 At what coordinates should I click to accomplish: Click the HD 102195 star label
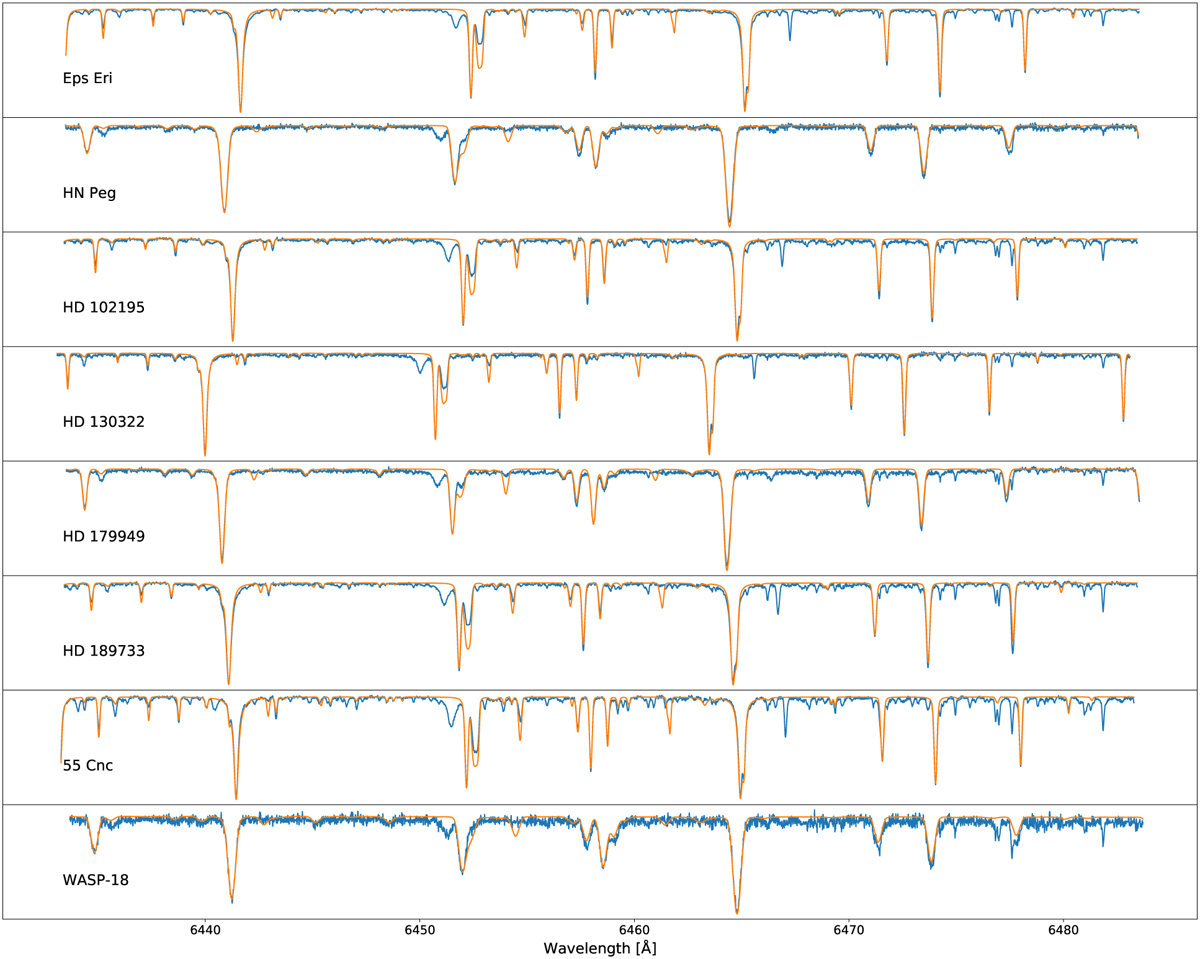tap(104, 307)
